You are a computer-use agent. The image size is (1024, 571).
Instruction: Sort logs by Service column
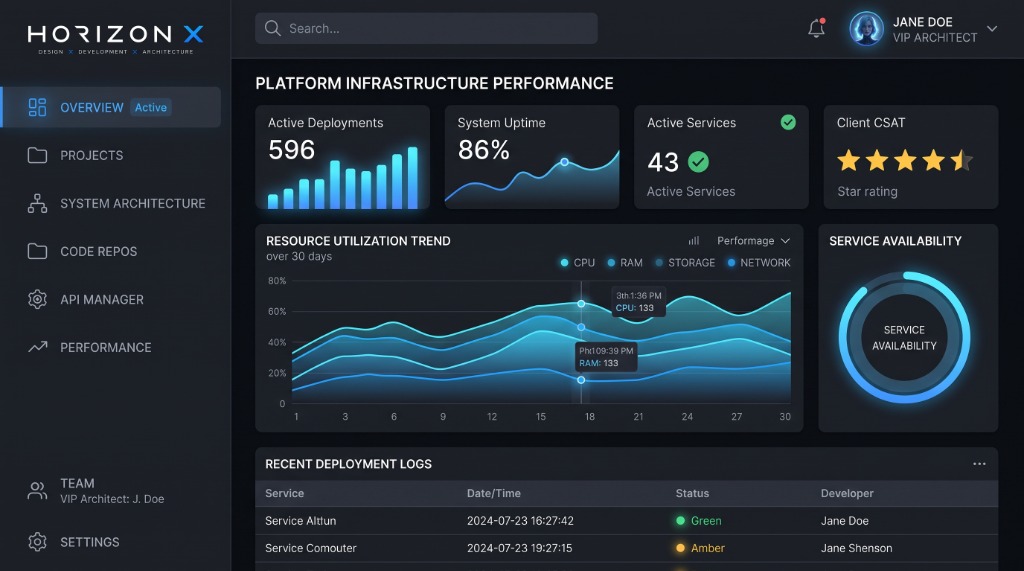(x=284, y=493)
